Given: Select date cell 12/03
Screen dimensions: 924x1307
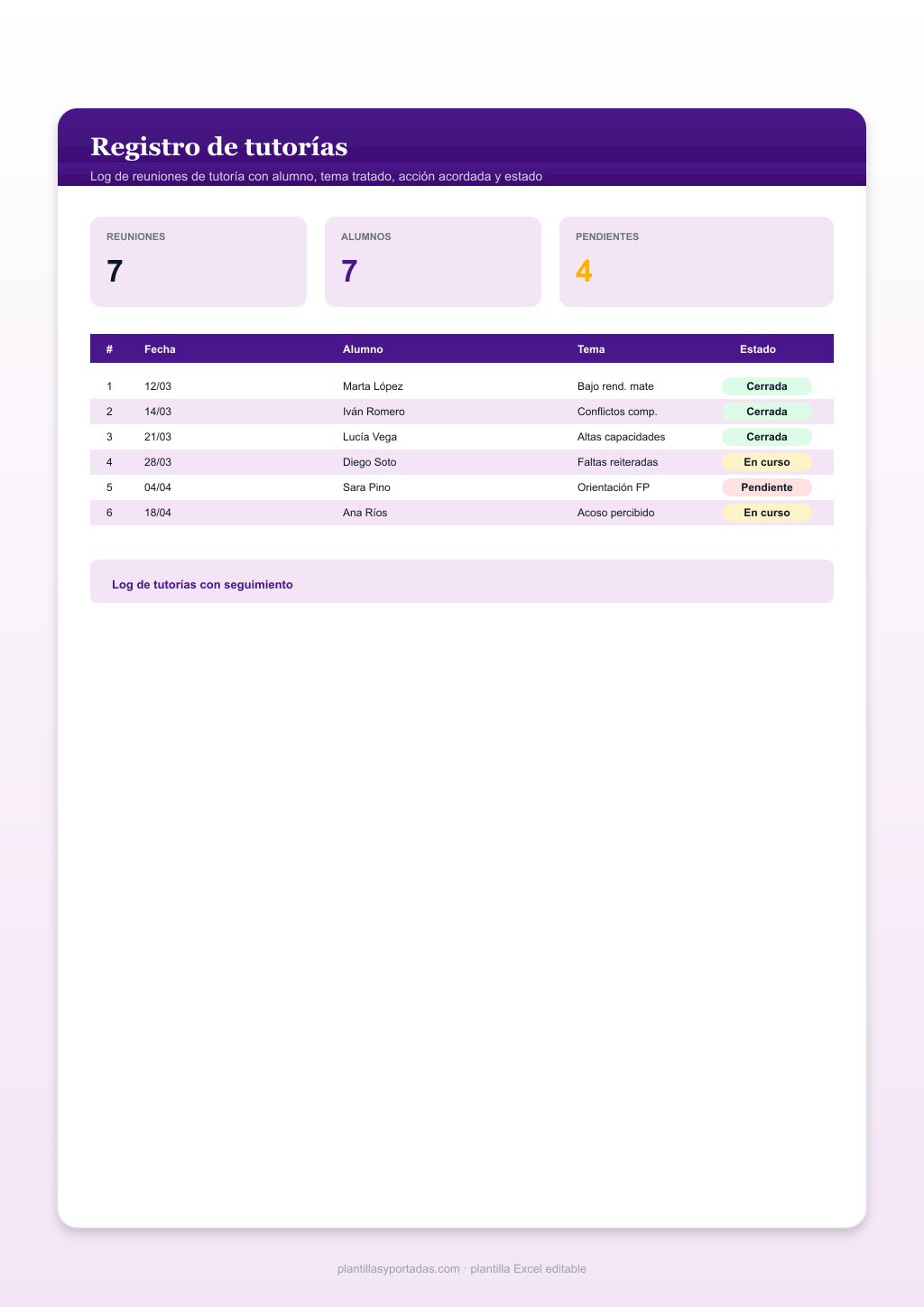Looking at the screenshot, I should 158,386.
